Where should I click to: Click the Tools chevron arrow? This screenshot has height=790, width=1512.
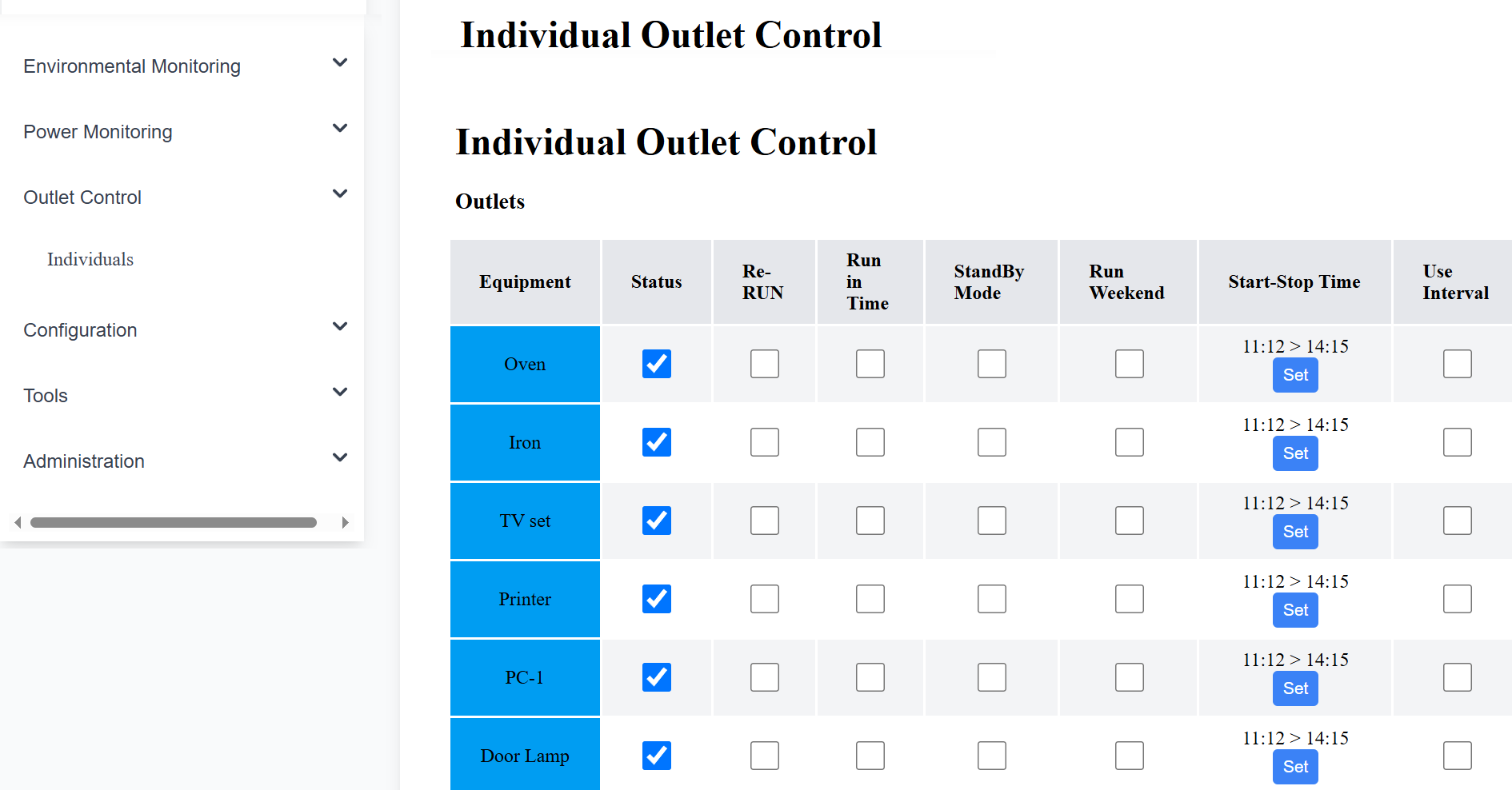(340, 392)
